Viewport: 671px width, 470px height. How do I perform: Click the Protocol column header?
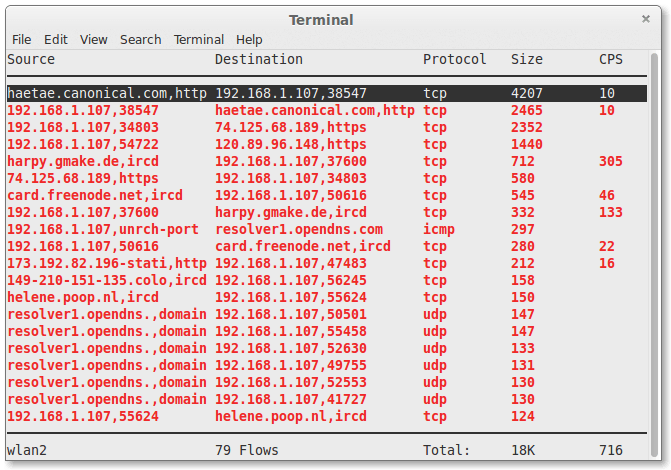[454, 59]
